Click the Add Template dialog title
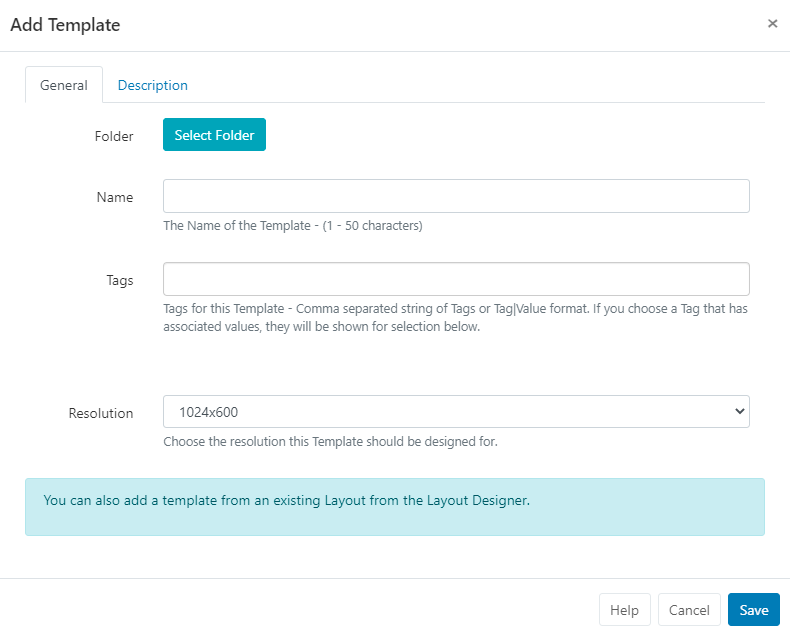 (65, 25)
